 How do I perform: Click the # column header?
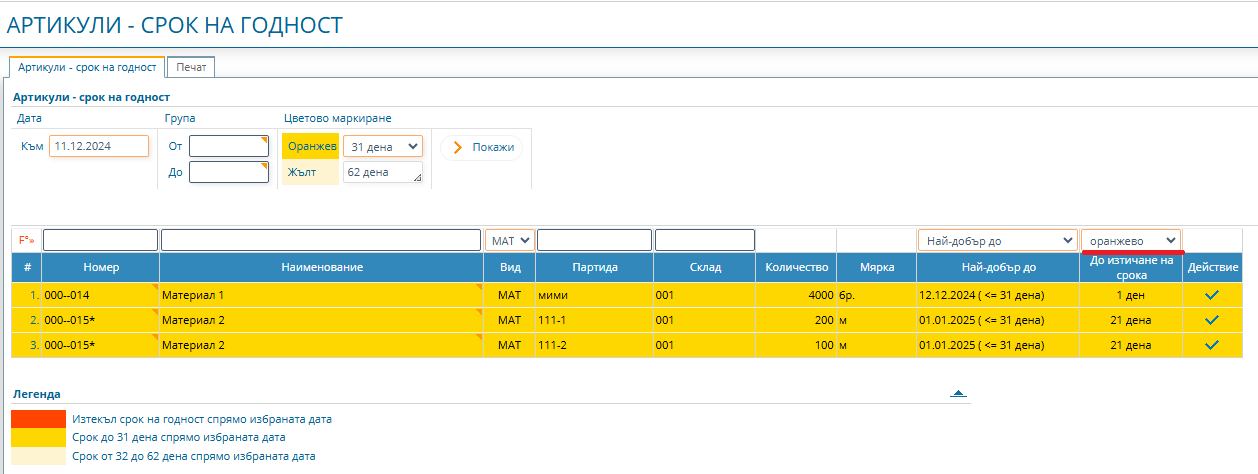(27, 268)
